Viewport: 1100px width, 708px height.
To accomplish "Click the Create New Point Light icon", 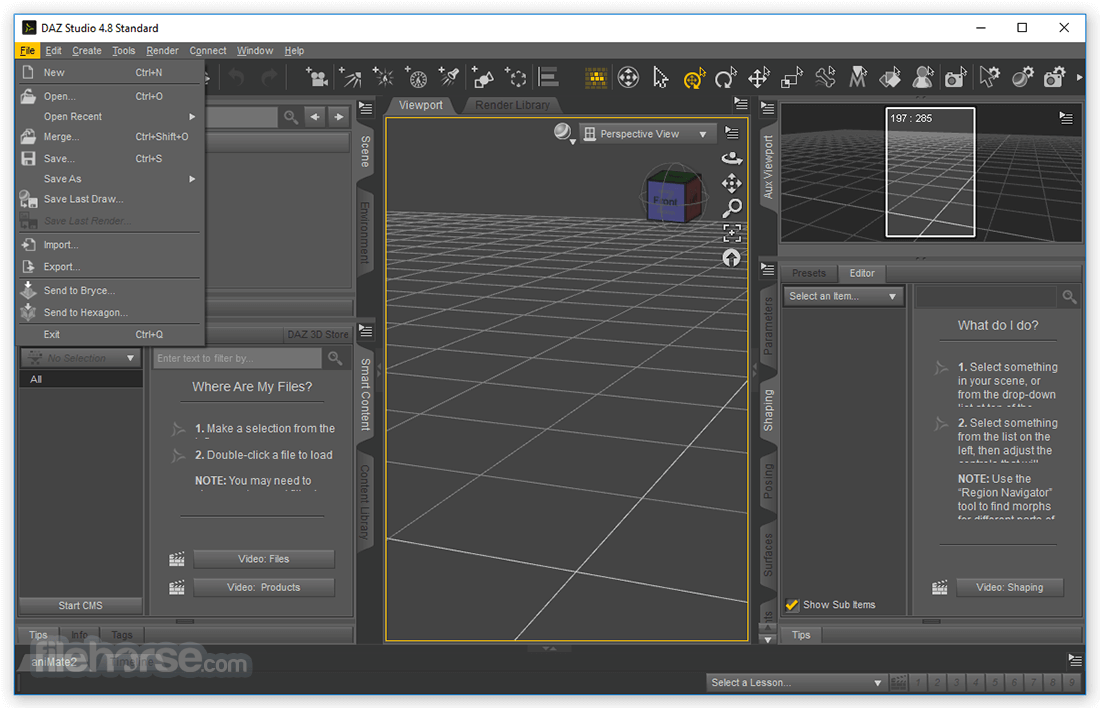I will pyautogui.click(x=383, y=77).
